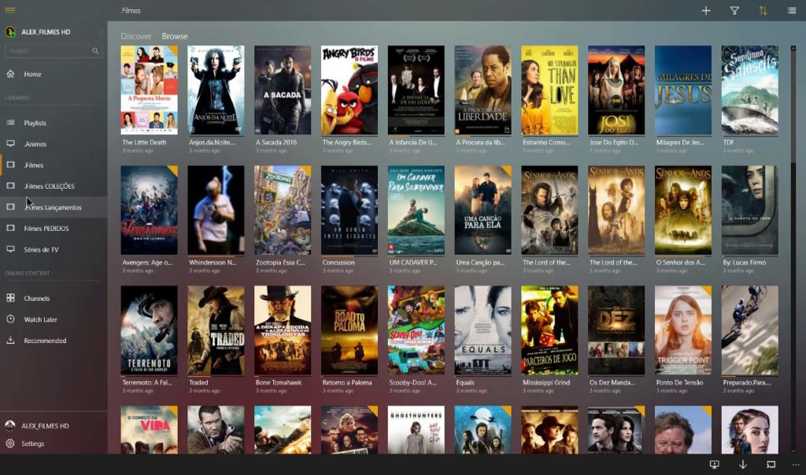
Task: Open the filter funnel icon
Action: click(x=735, y=10)
